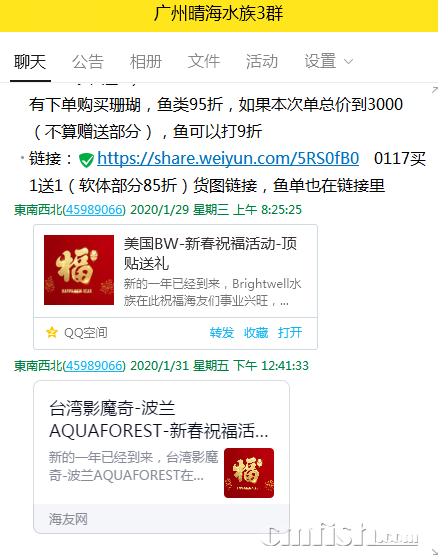Click user ID 45989066 on the 1/29 message
The width and height of the screenshot is (438, 557).
[x=94, y=210]
